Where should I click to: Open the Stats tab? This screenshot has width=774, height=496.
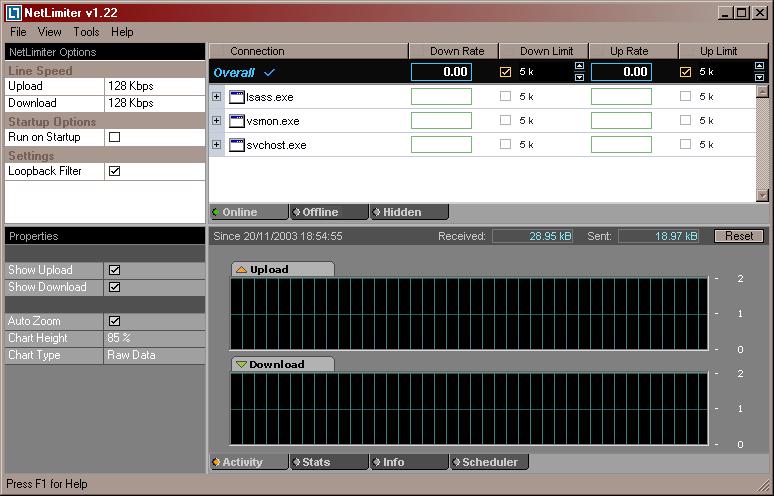pos(329,462)
